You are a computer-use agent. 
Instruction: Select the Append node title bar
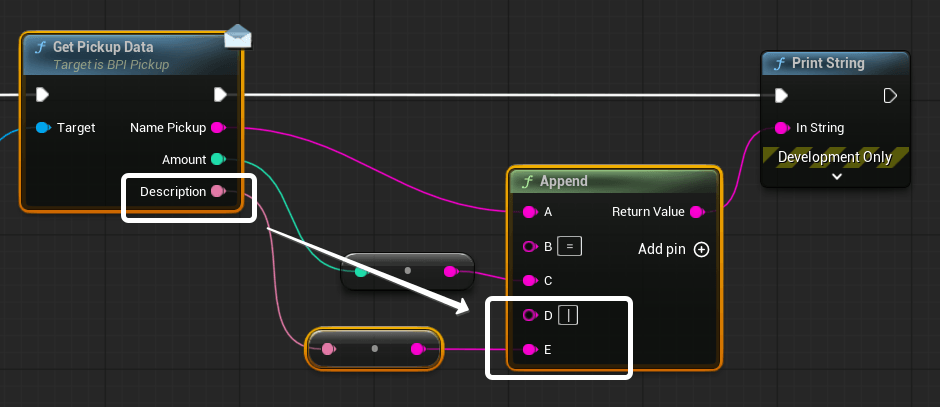(612, 182)
